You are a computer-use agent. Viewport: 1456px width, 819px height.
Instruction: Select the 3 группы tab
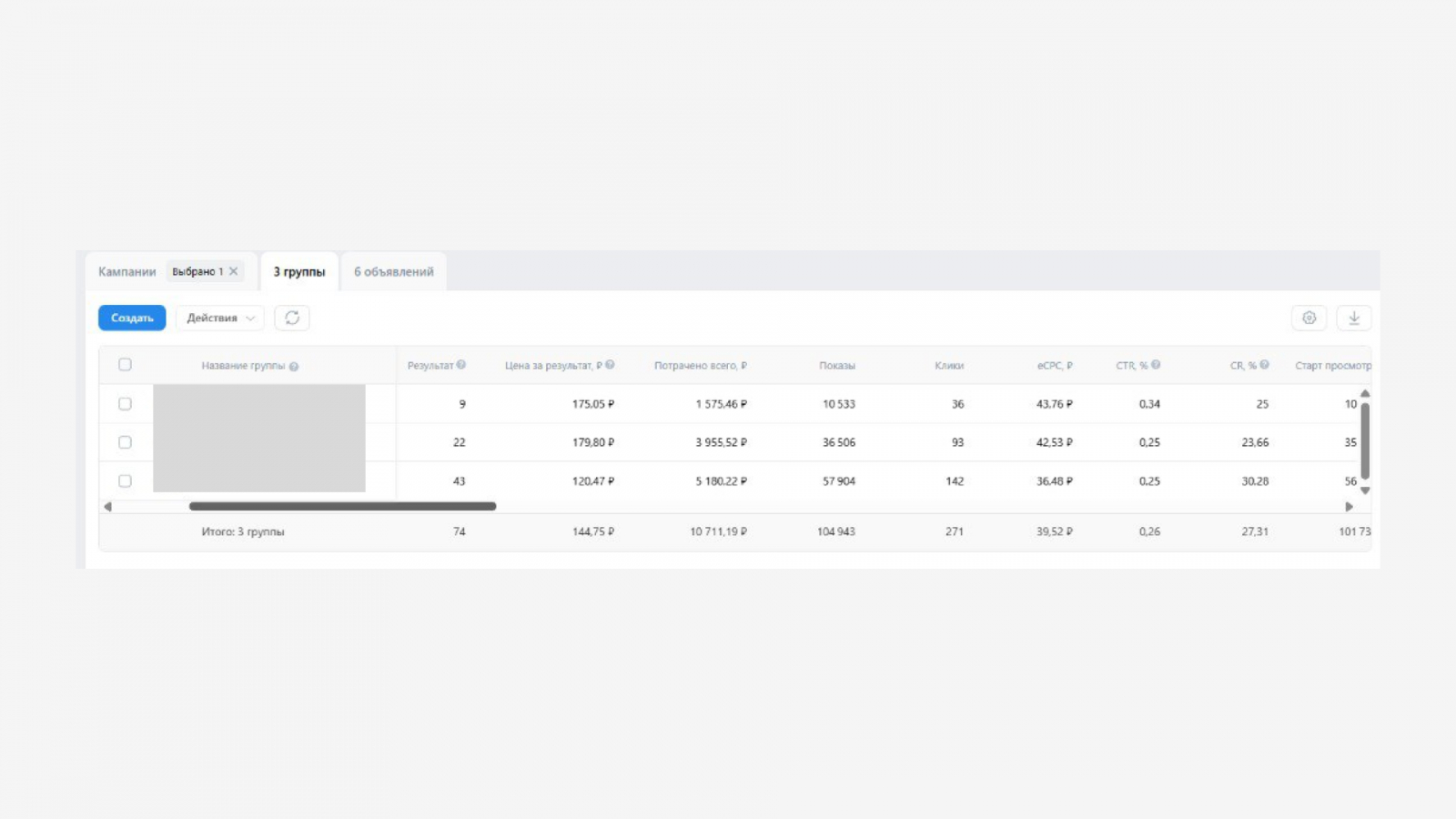pyautogui.click(x=299, y=272)
